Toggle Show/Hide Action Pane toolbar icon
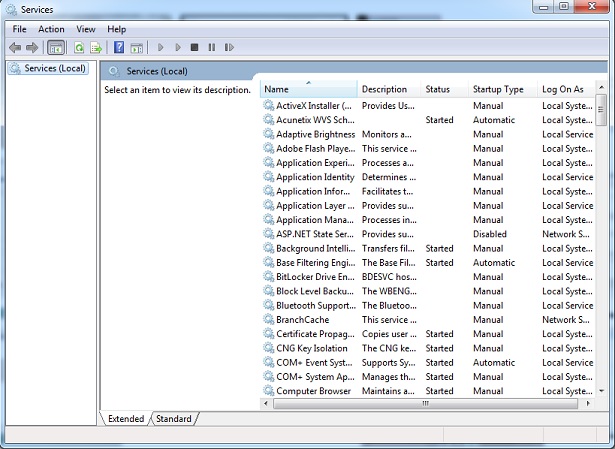This screenshot has width=615, height=449. click(x=136, y=48)
